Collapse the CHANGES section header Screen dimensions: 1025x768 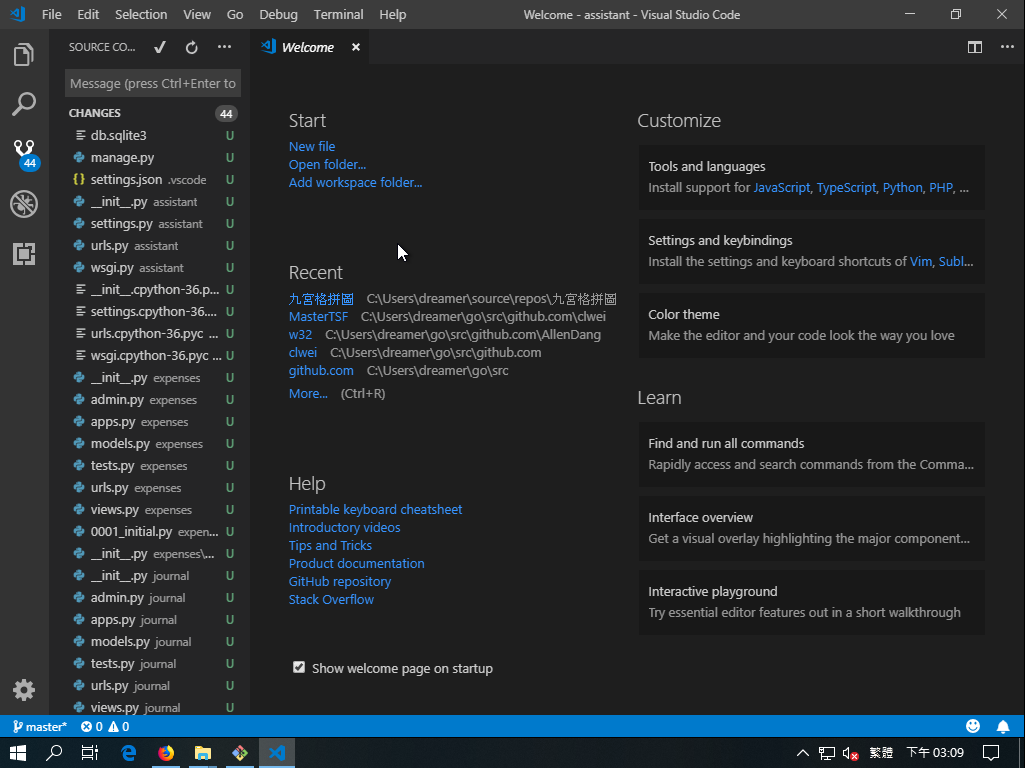[95, 113]
